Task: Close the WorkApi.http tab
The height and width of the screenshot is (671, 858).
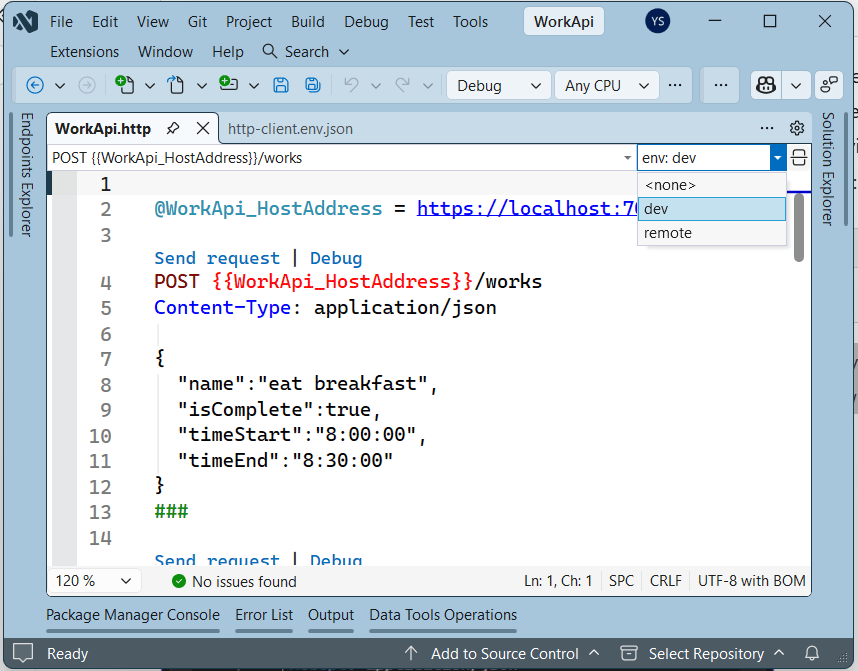Action: point(203,129)
